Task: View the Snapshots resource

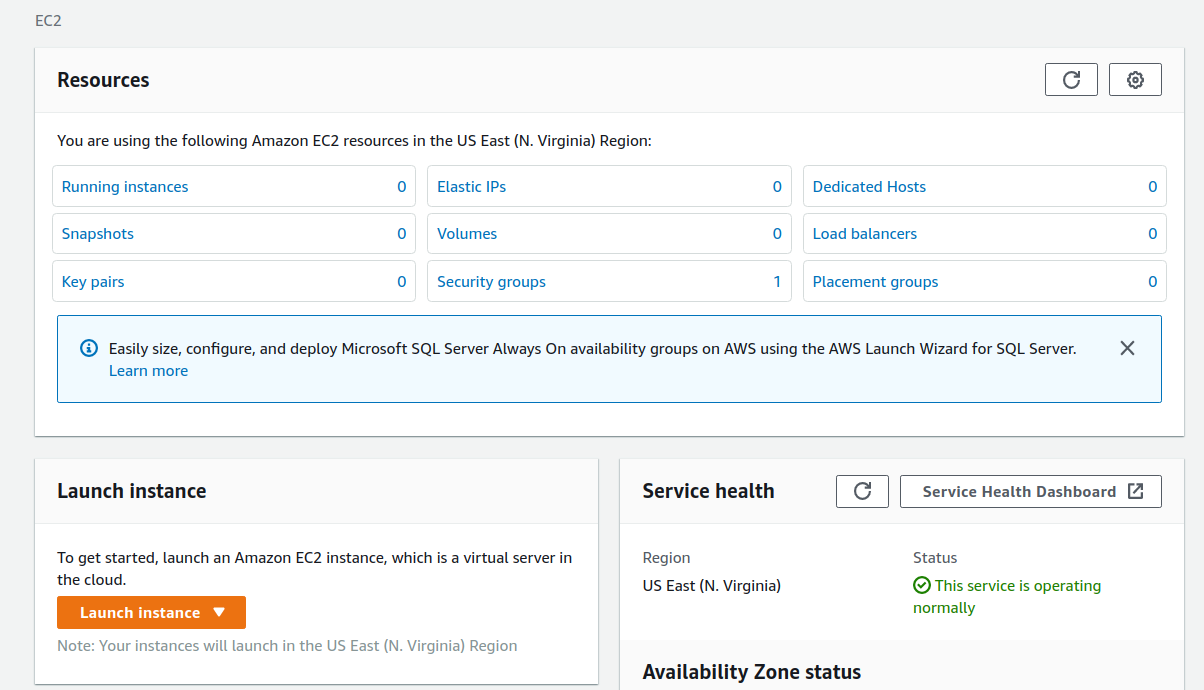Action: point(97,233)
